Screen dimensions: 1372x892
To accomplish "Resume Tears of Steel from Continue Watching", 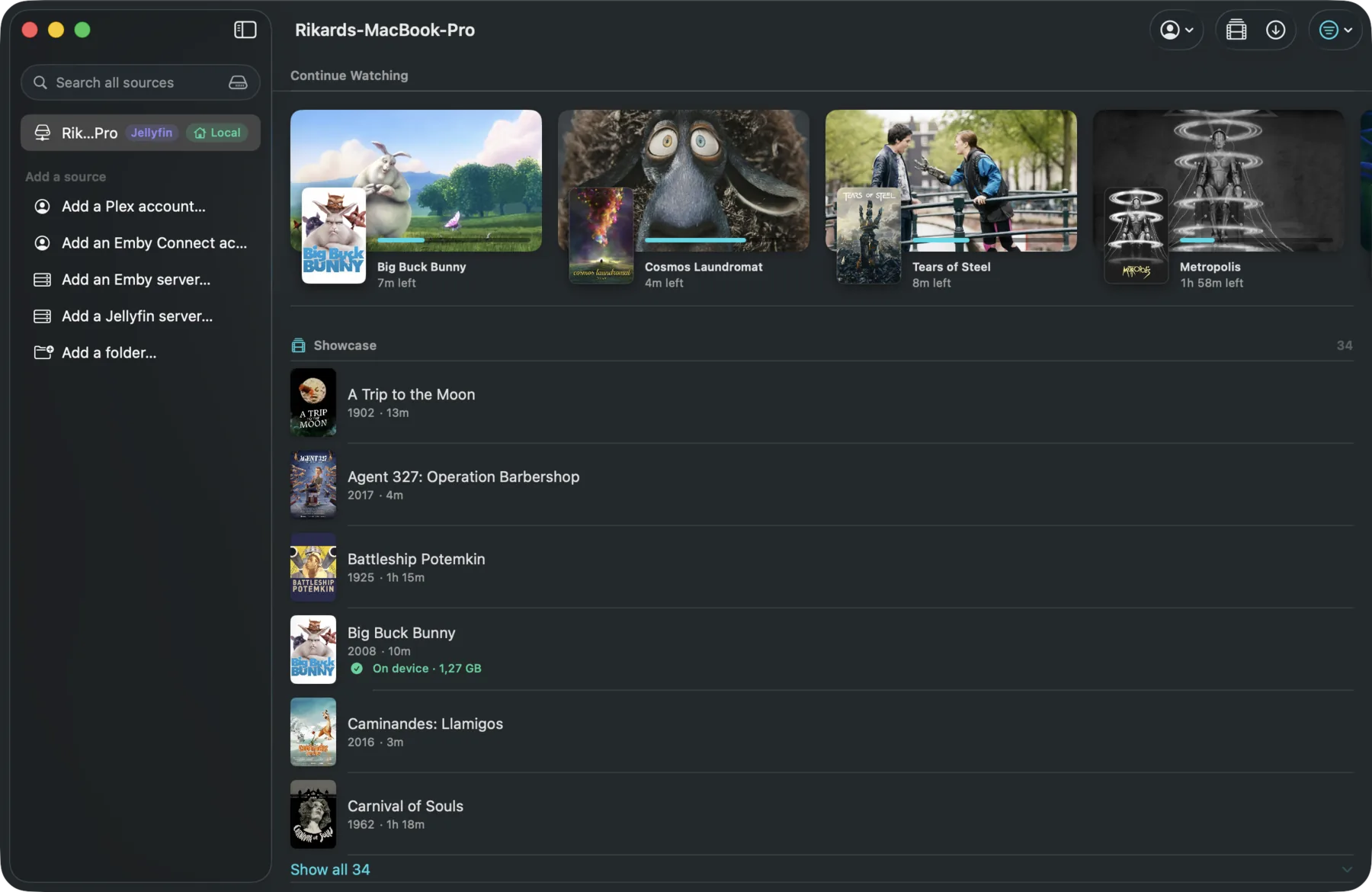I will coord(951,198).
